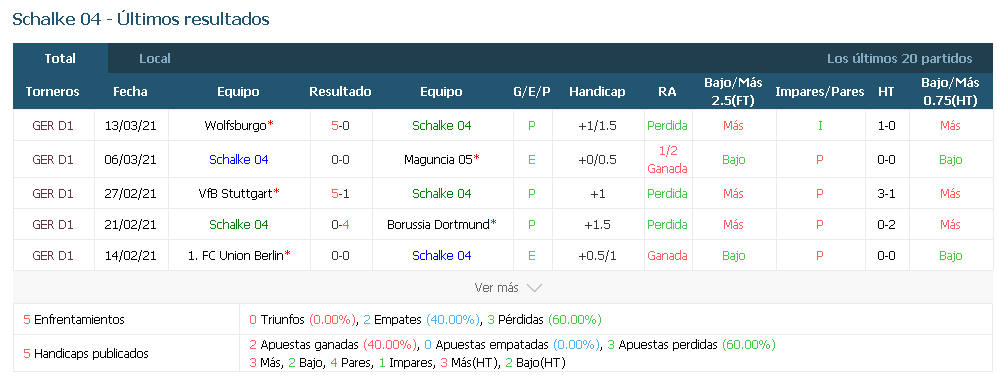Click the Bajo/Más 0.75(HT) header
997x382 pixels.
click(950, 92)
